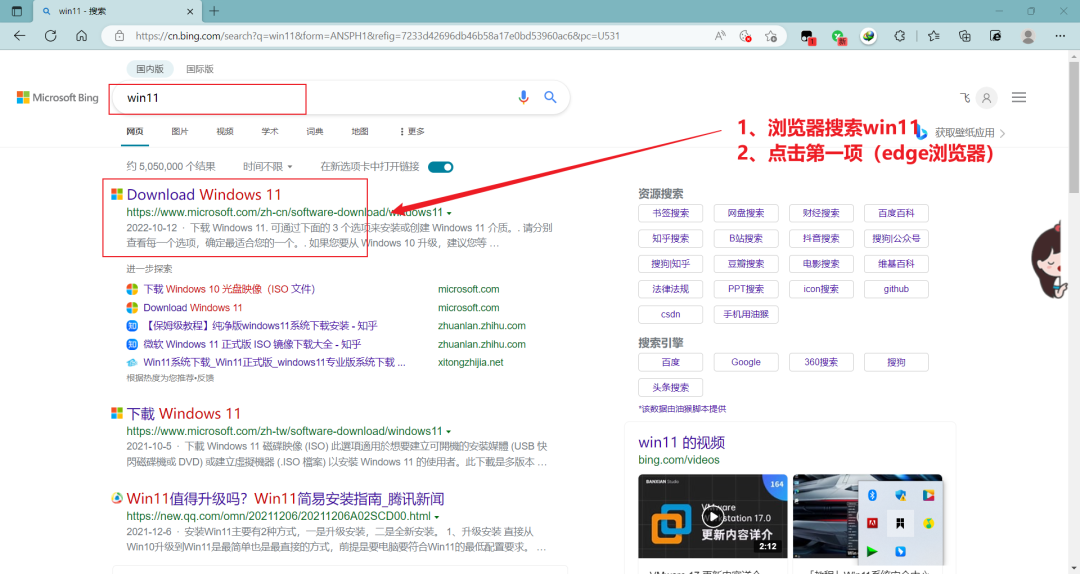Add page to favorites star icon
Screen dimensions: 1080x574
tap(771, 36)
